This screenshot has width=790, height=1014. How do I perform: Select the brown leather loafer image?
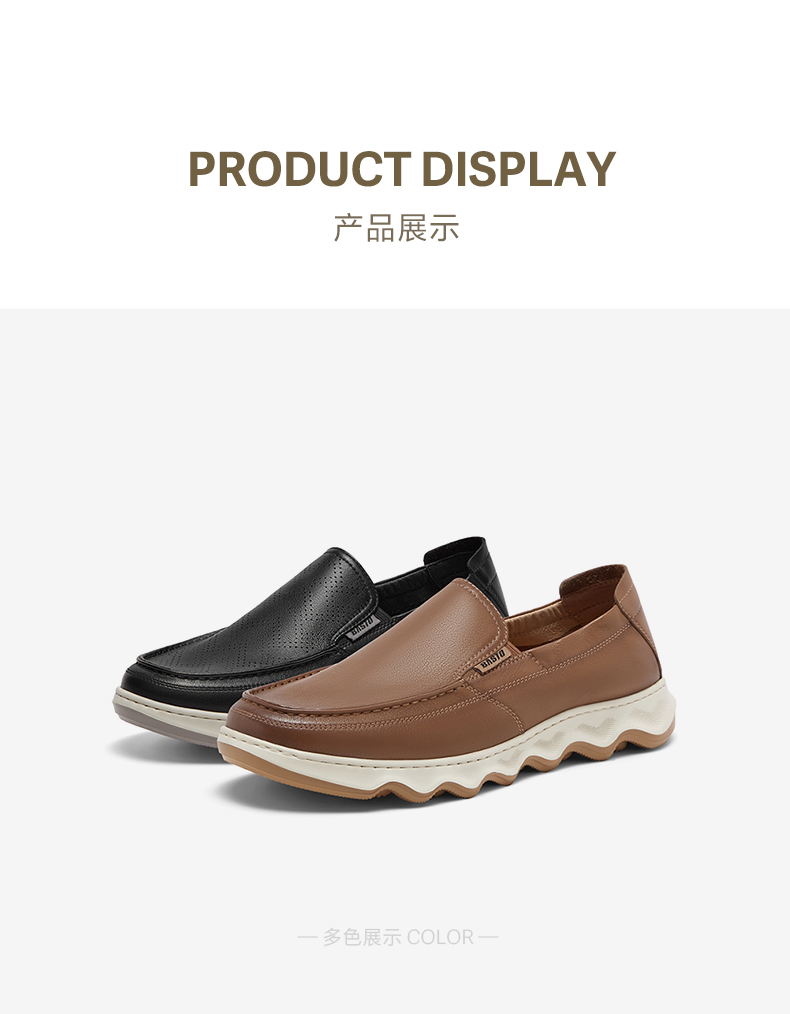point(447,685)
